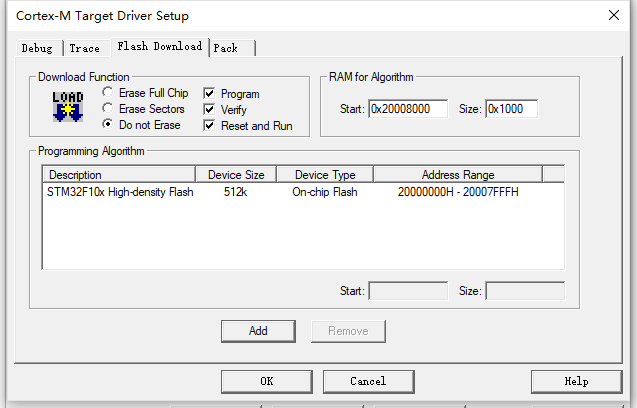Edit RAM for Algorithm Start field
Screen dimensions: 637x408
click(x=408, y=109)
